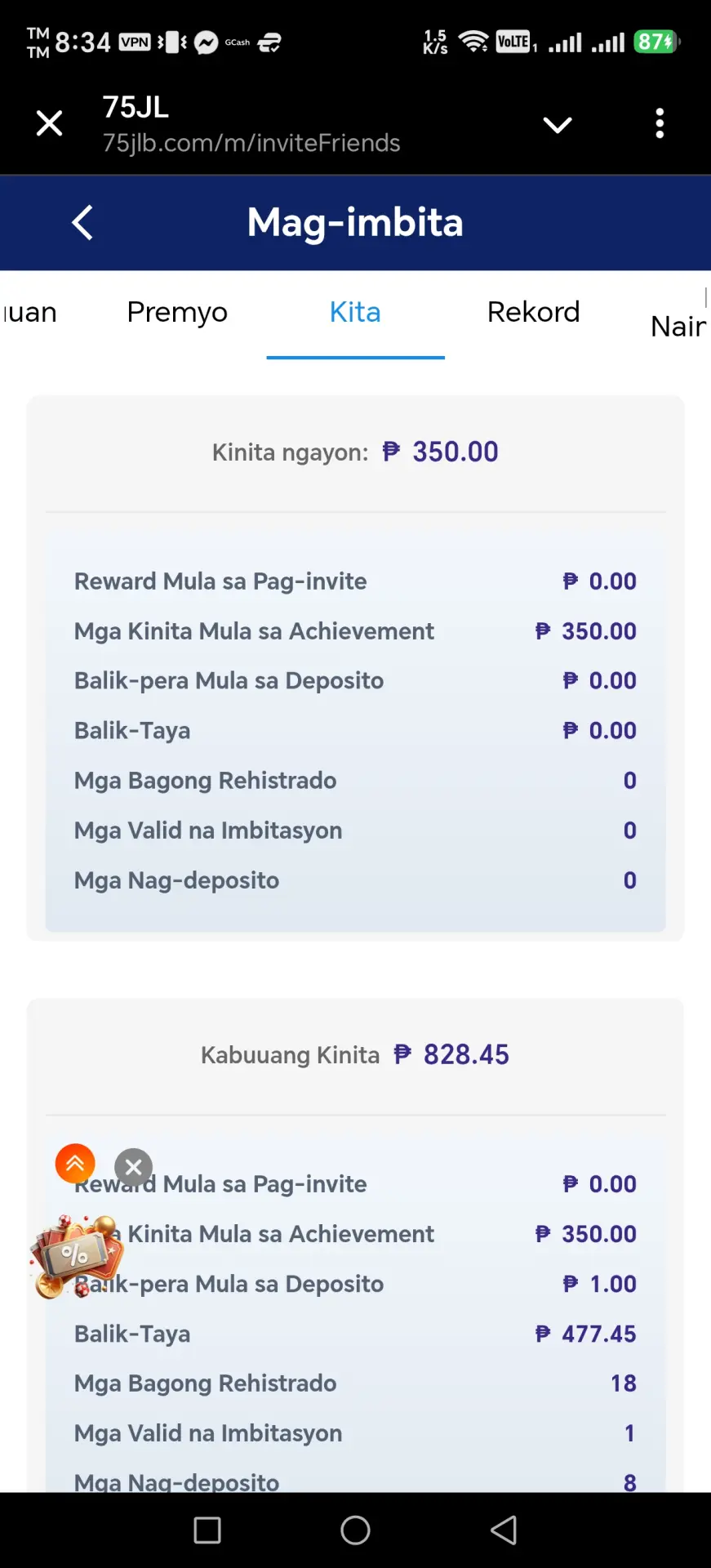Viewport: 711px width, 1568px height.
Task: Tap the Android back triangle button
Action: pyautogui.click(x=504, y=1530)
